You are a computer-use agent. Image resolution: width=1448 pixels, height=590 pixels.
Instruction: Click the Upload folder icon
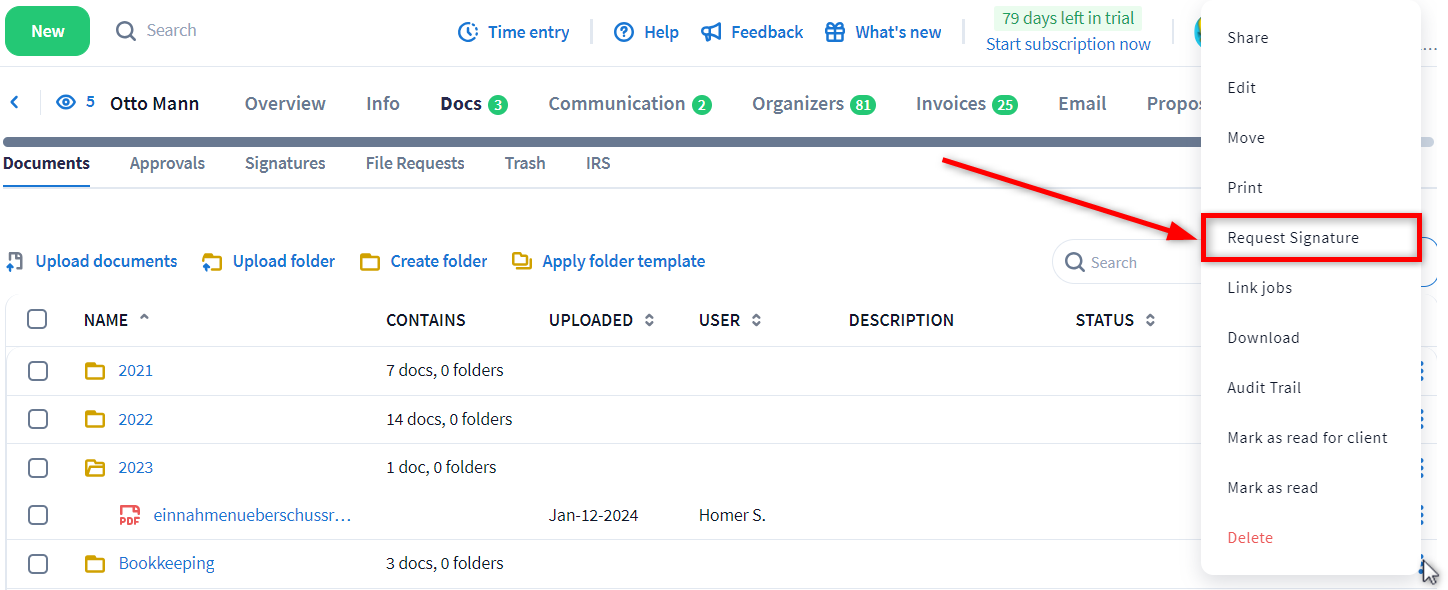(x=212, y=262)
